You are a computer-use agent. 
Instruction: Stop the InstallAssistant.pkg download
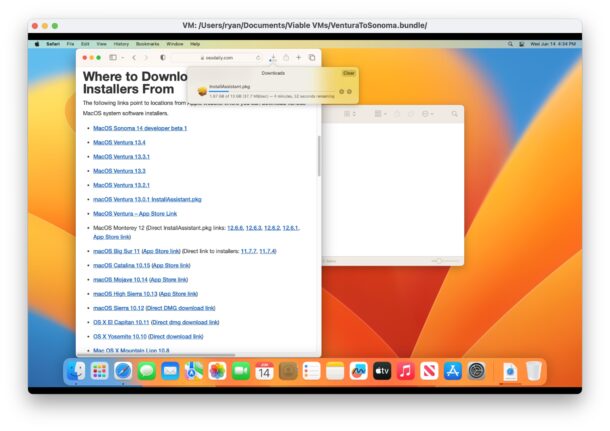[341, 91]
